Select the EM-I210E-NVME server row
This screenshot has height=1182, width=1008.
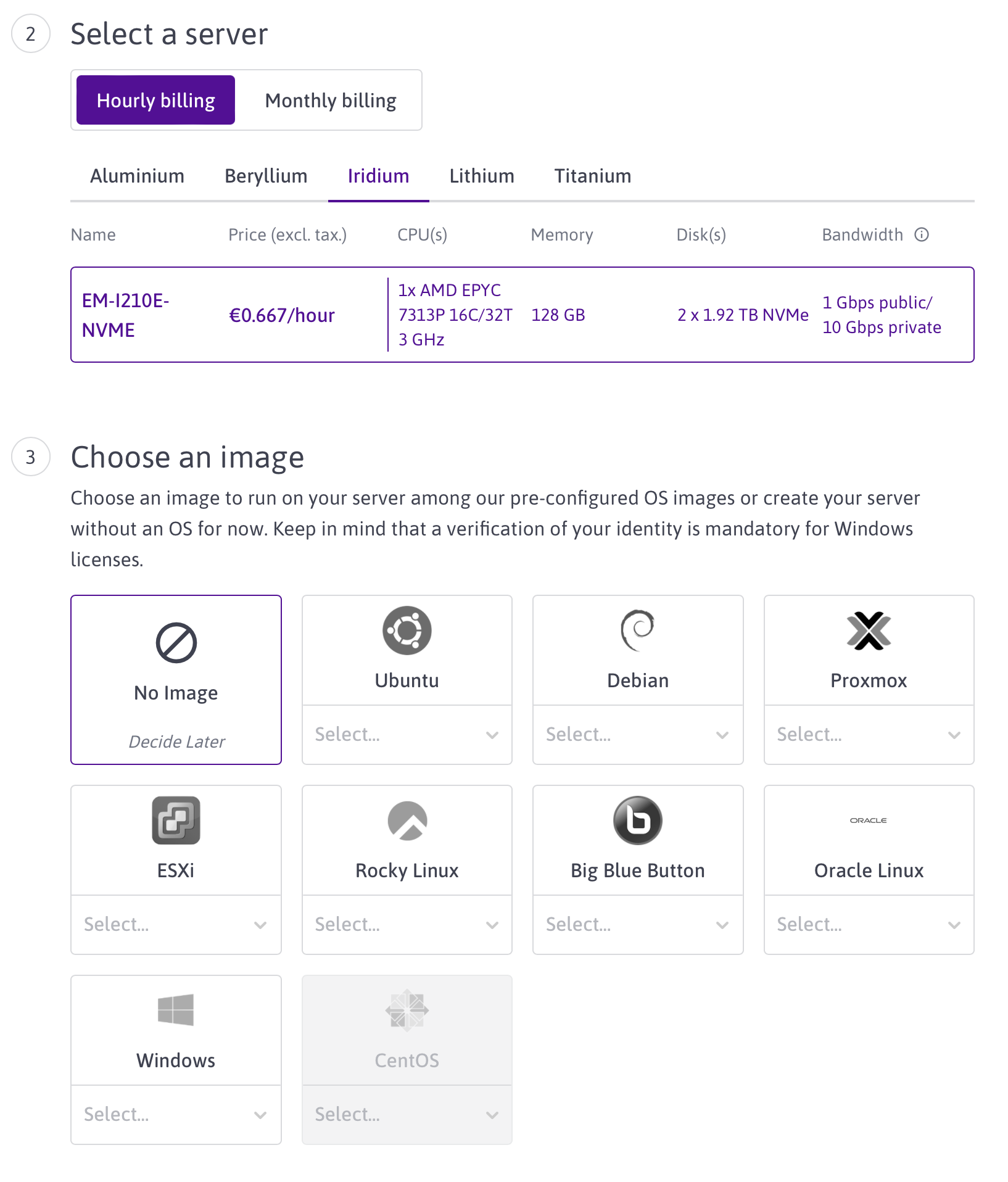tap(522, 314)
